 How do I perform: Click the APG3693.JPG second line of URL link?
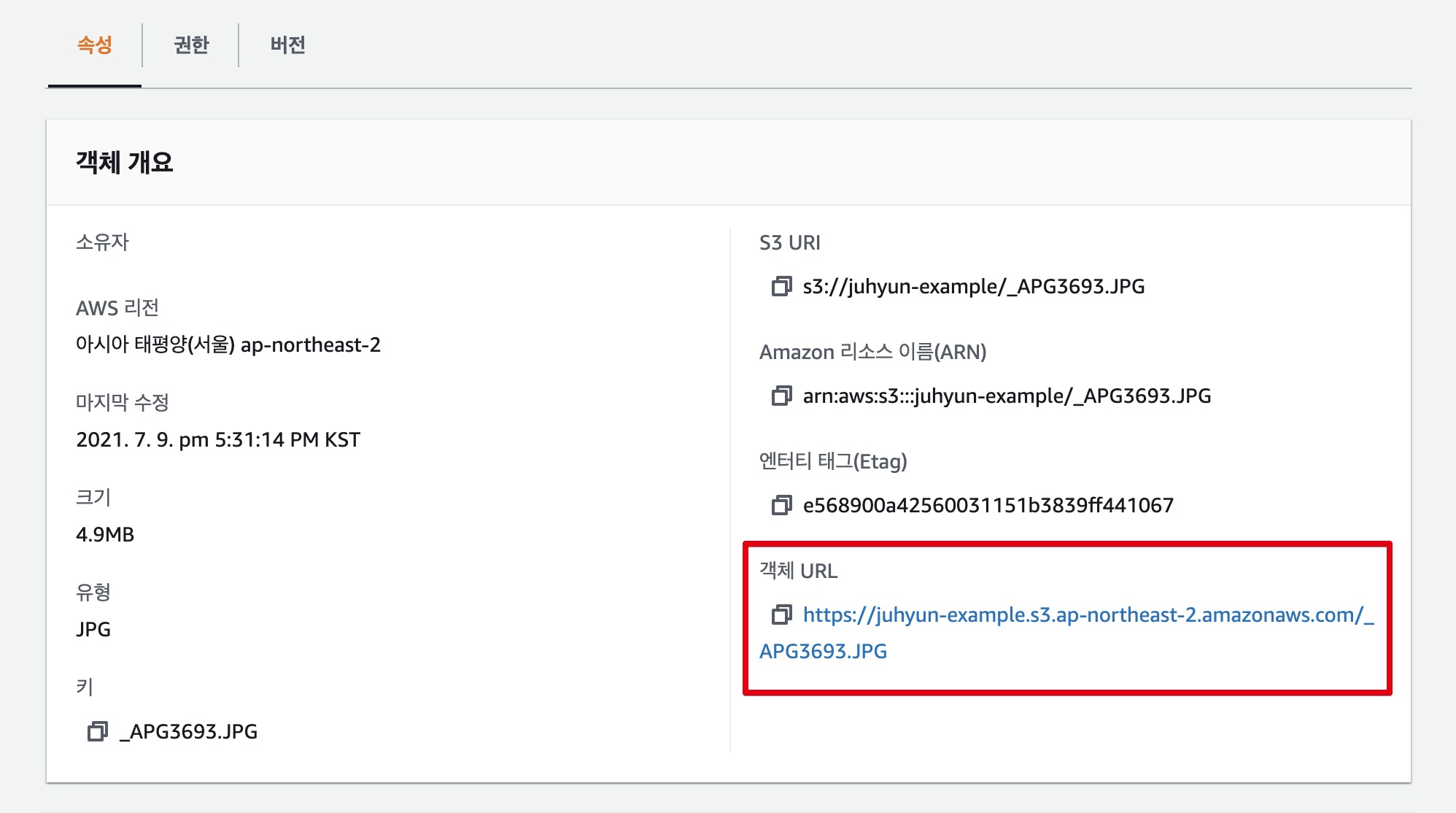click(x=823, y=651)
